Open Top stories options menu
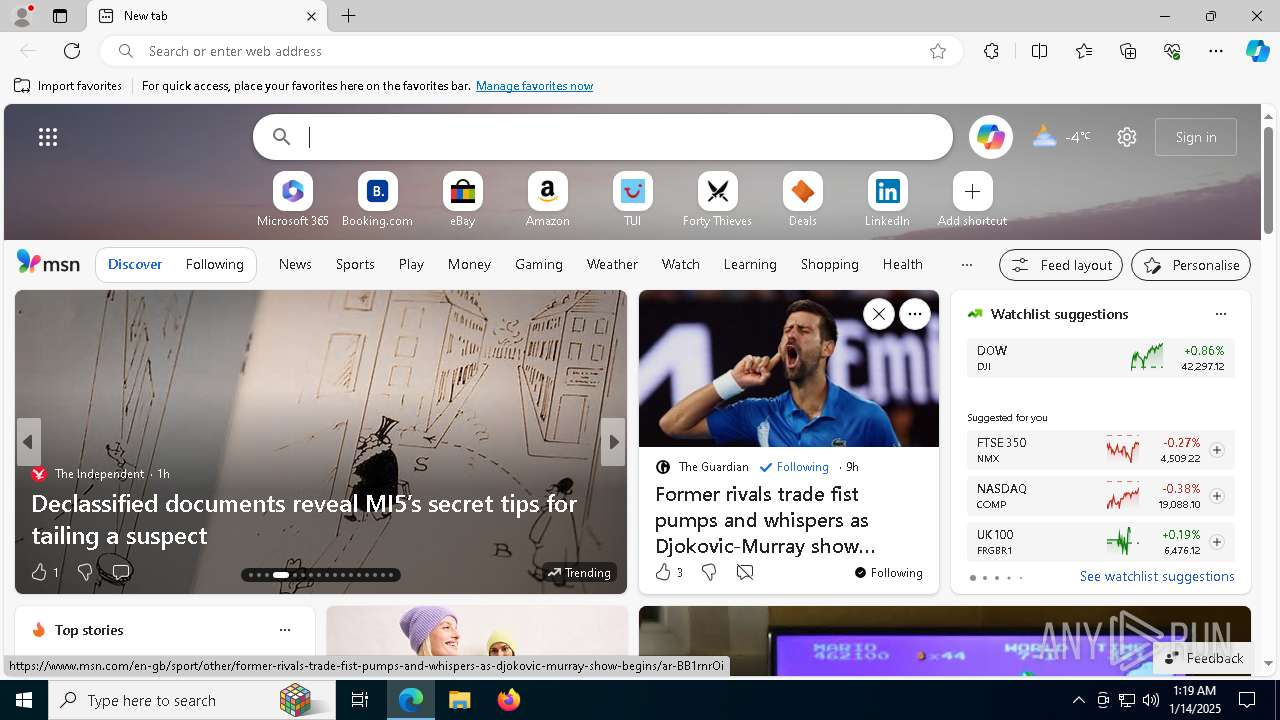This screenshot has height=720, width=1280. click(284, 630)
